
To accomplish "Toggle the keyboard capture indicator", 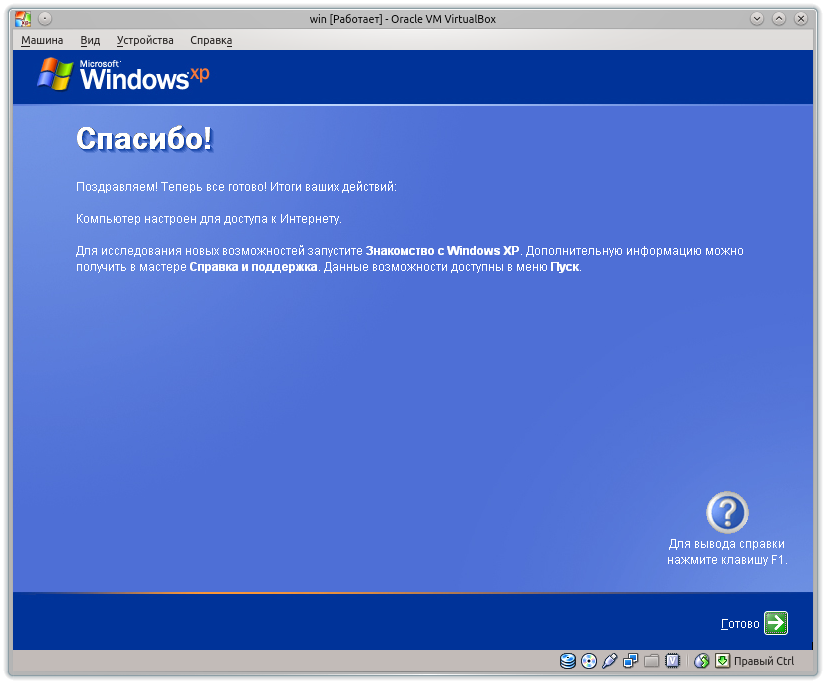I will coord(722,660).
